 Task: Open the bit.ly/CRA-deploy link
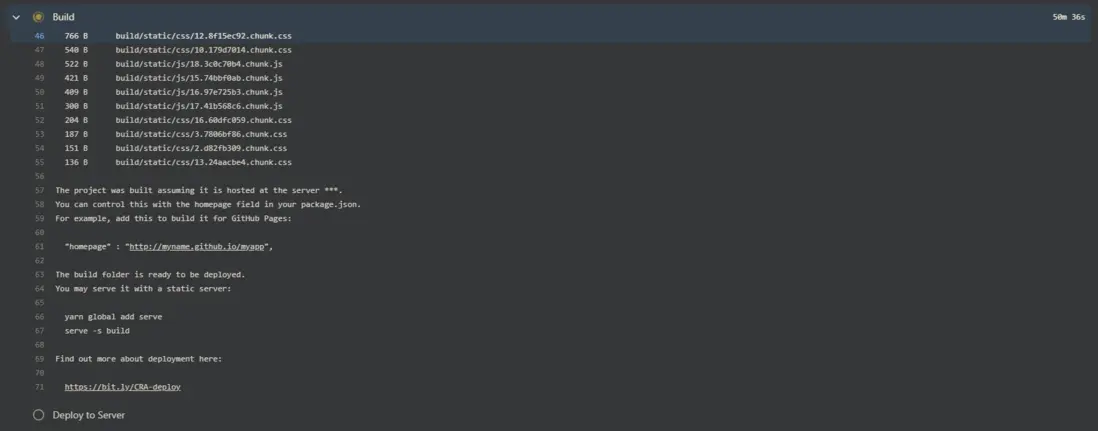tap(122, 386)
